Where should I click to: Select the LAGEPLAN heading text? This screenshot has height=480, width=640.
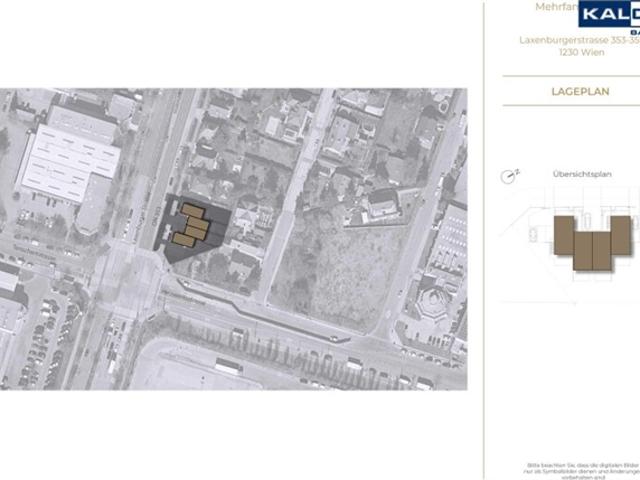[580, 91]
